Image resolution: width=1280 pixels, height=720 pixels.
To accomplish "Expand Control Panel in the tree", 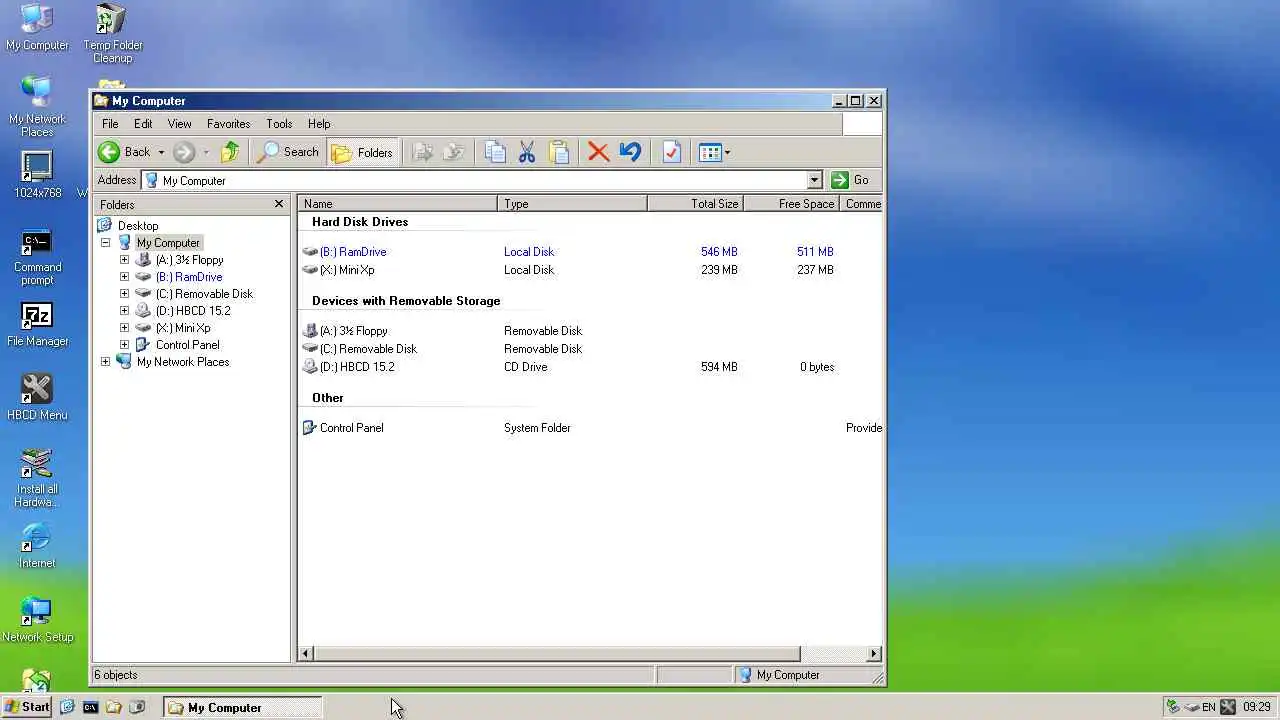I will pyautogui.click(x=124, y=345).
